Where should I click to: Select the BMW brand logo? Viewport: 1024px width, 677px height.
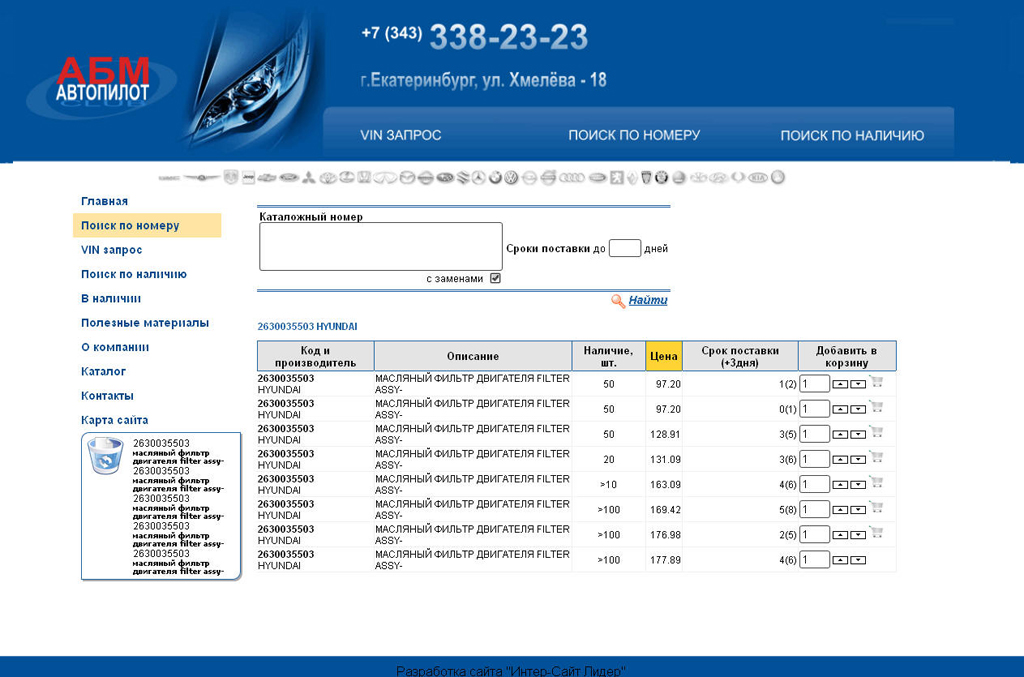[495, 178]
